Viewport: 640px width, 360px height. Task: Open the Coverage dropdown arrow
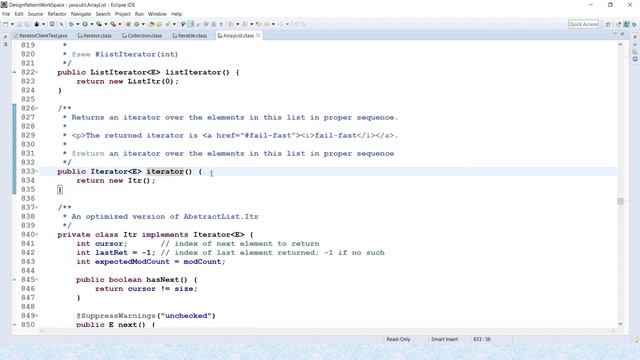[106, 24]
